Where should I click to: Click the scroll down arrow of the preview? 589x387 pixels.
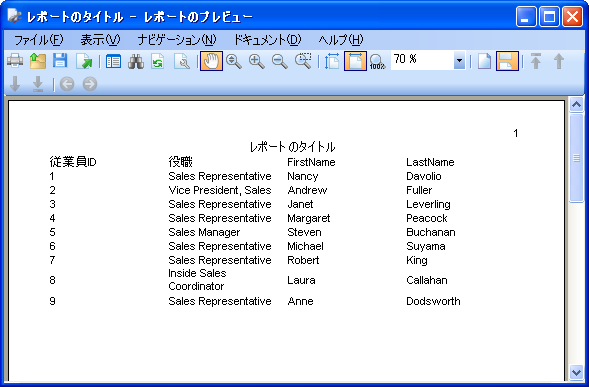(x=577, y=372)
